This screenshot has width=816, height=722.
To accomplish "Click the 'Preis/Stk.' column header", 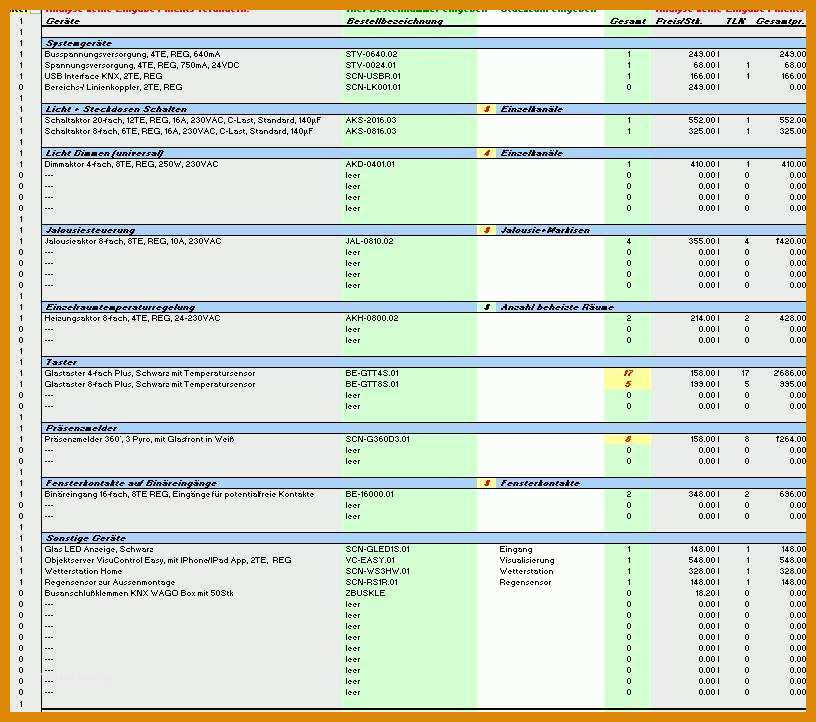I will 679,21.
